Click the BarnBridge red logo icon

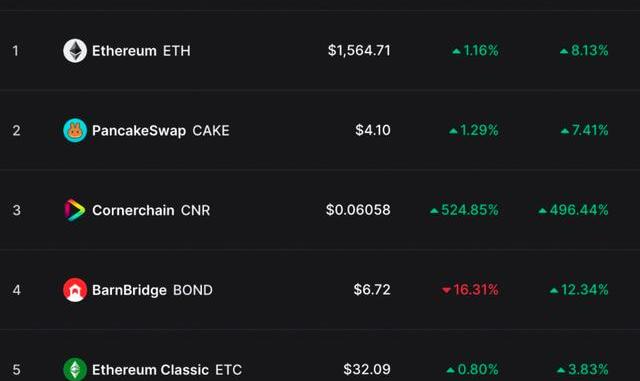point(75,290)
